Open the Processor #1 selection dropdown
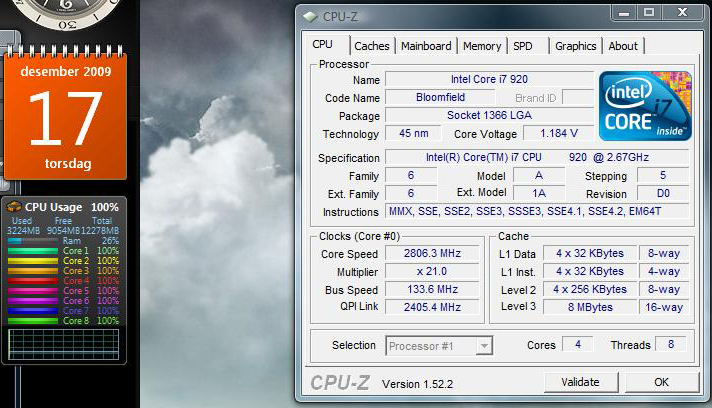The image size is (712, 408). (439, 346)
